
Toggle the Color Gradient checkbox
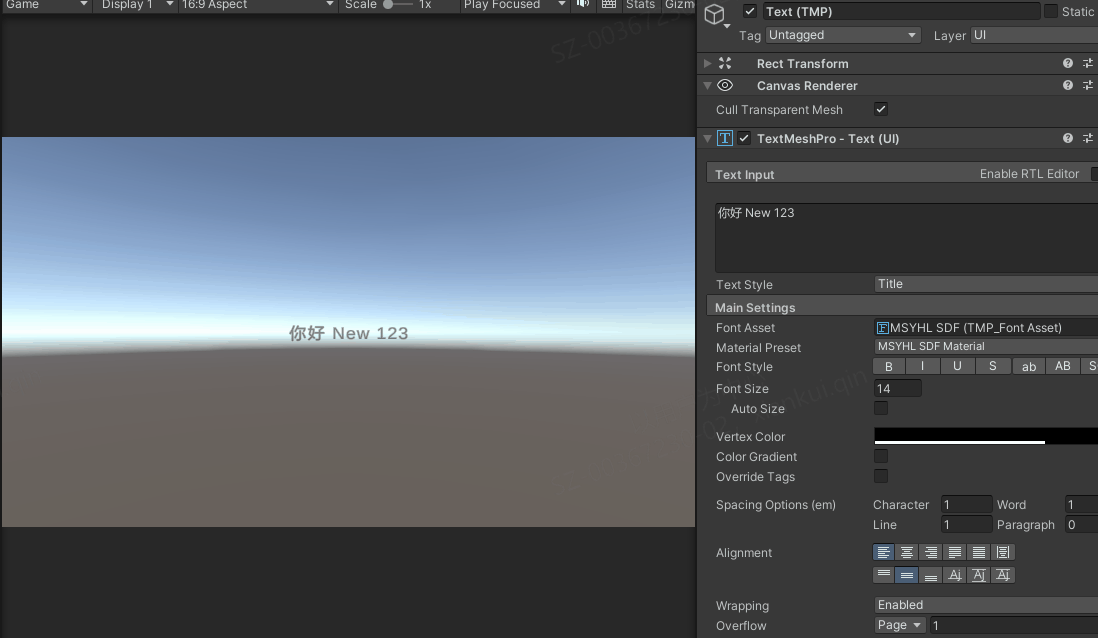[x=881, y=456]
